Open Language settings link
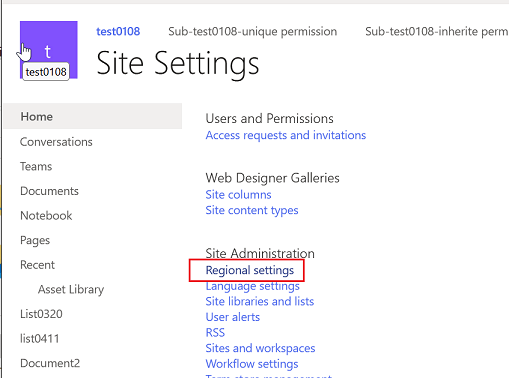 [252, 286]
